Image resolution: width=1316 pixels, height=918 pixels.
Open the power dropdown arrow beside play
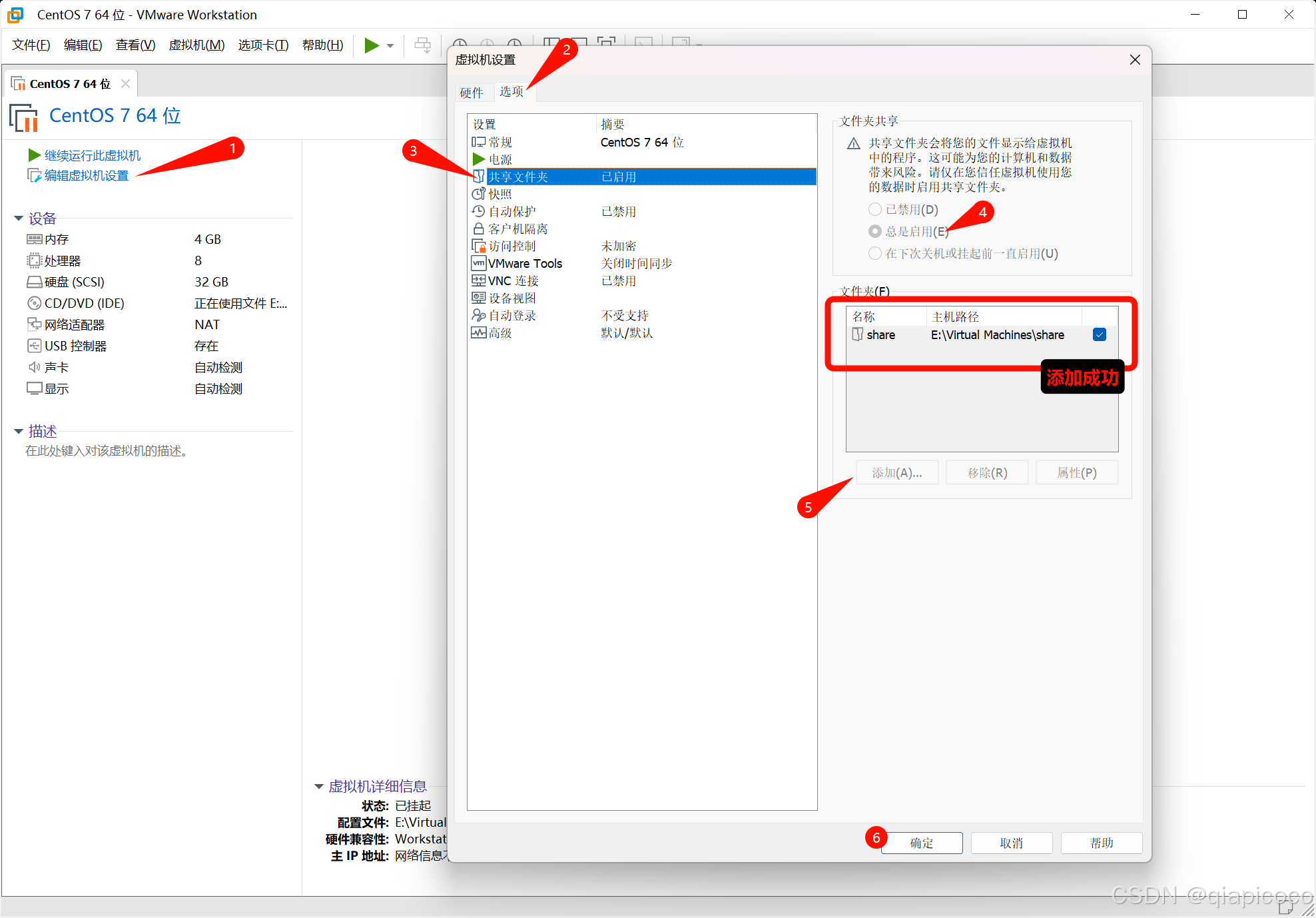coord(390,45)
